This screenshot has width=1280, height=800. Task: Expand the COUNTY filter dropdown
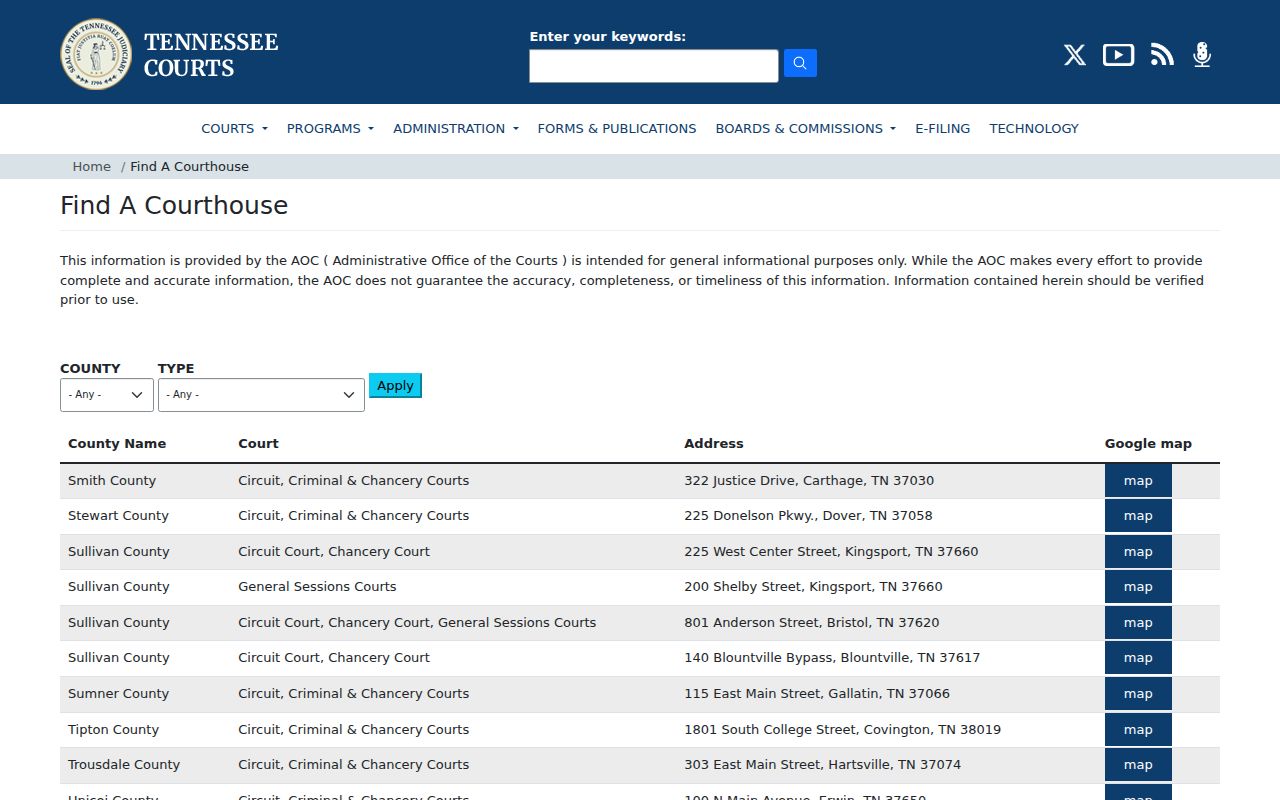[107, 394]
